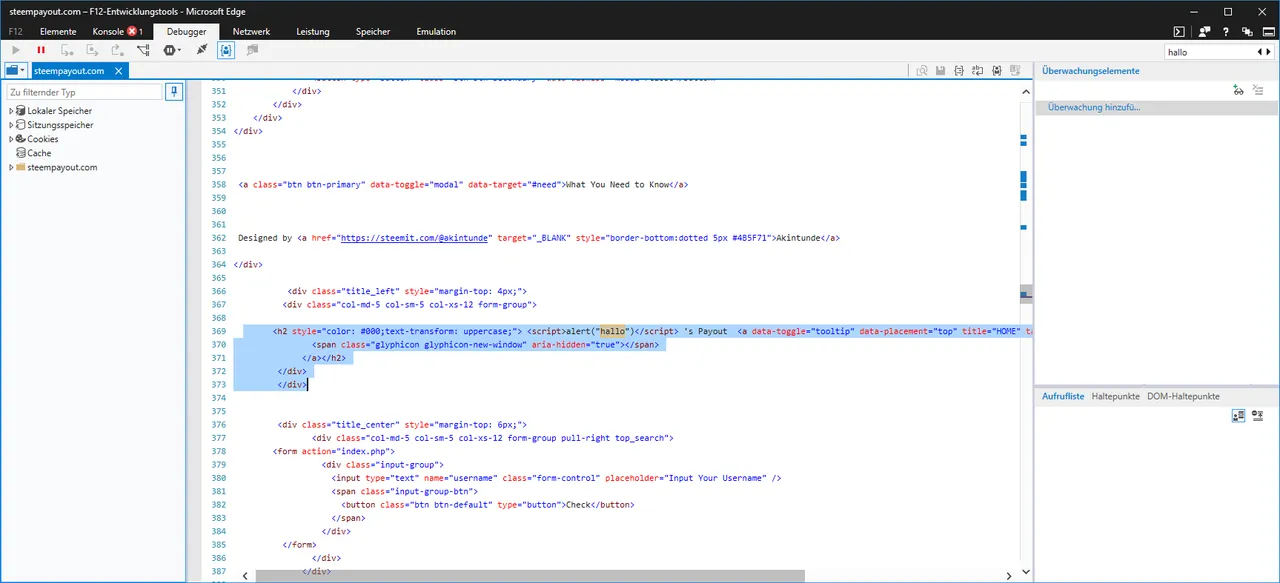
Task: Click the highlighted hallo search match
Action: [x=612, y=331]
